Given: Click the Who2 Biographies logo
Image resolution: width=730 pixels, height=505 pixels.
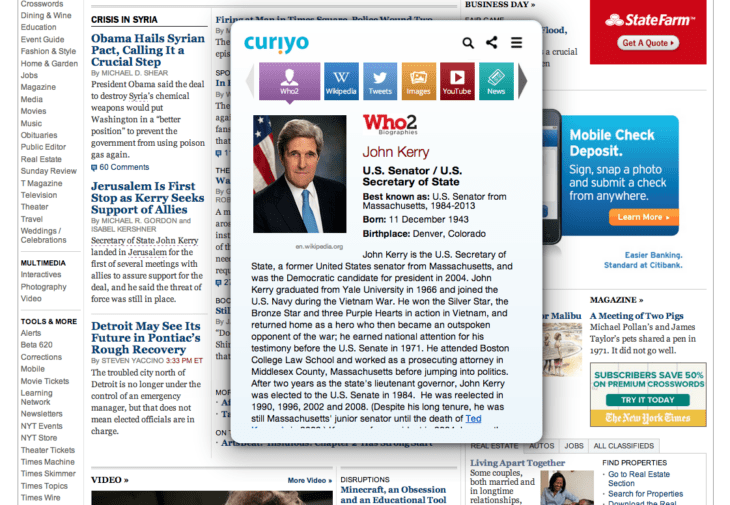Looking at the screenshot, I should pos(390,124).
